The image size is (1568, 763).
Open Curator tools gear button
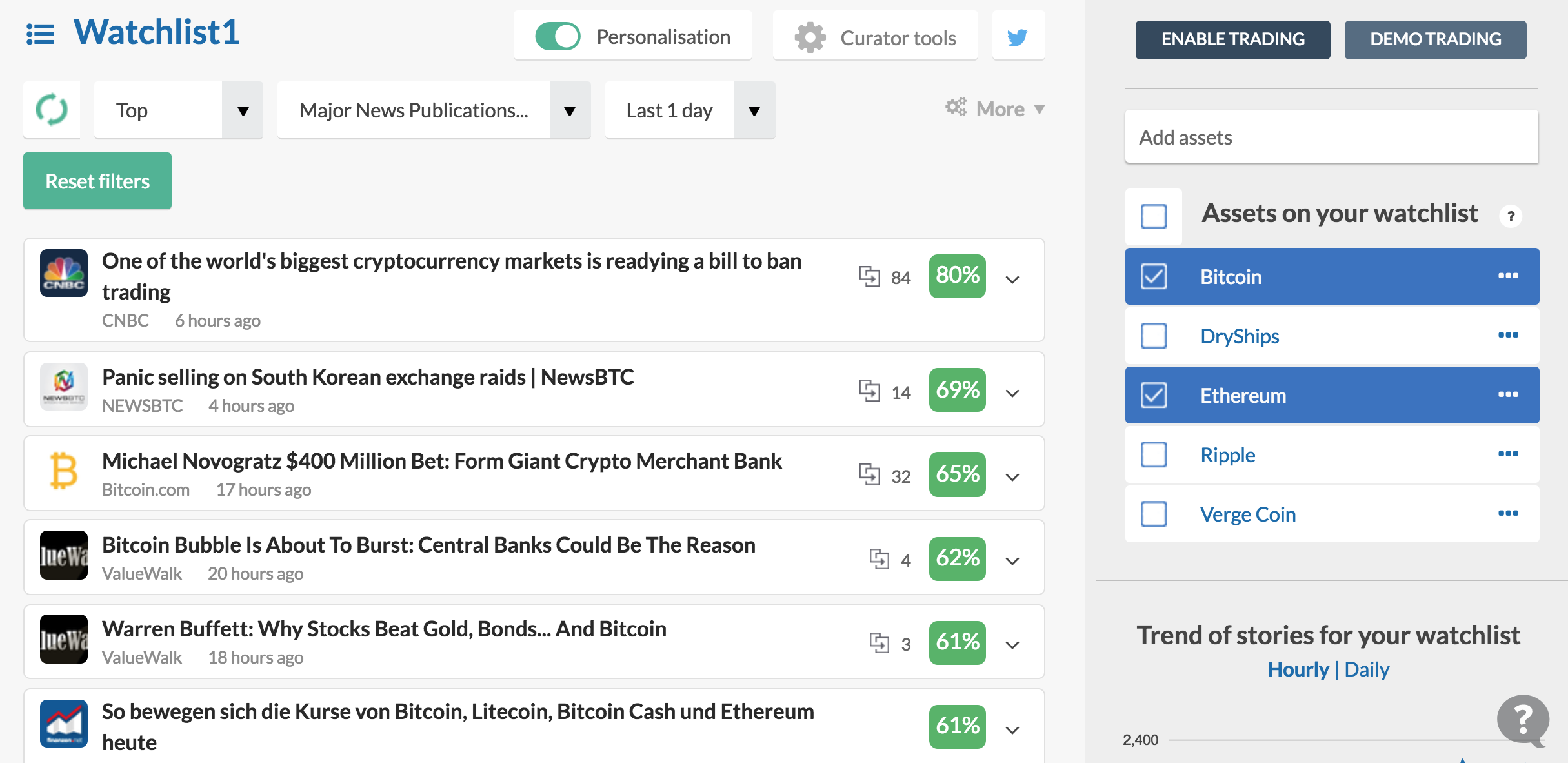click(876, 37)
